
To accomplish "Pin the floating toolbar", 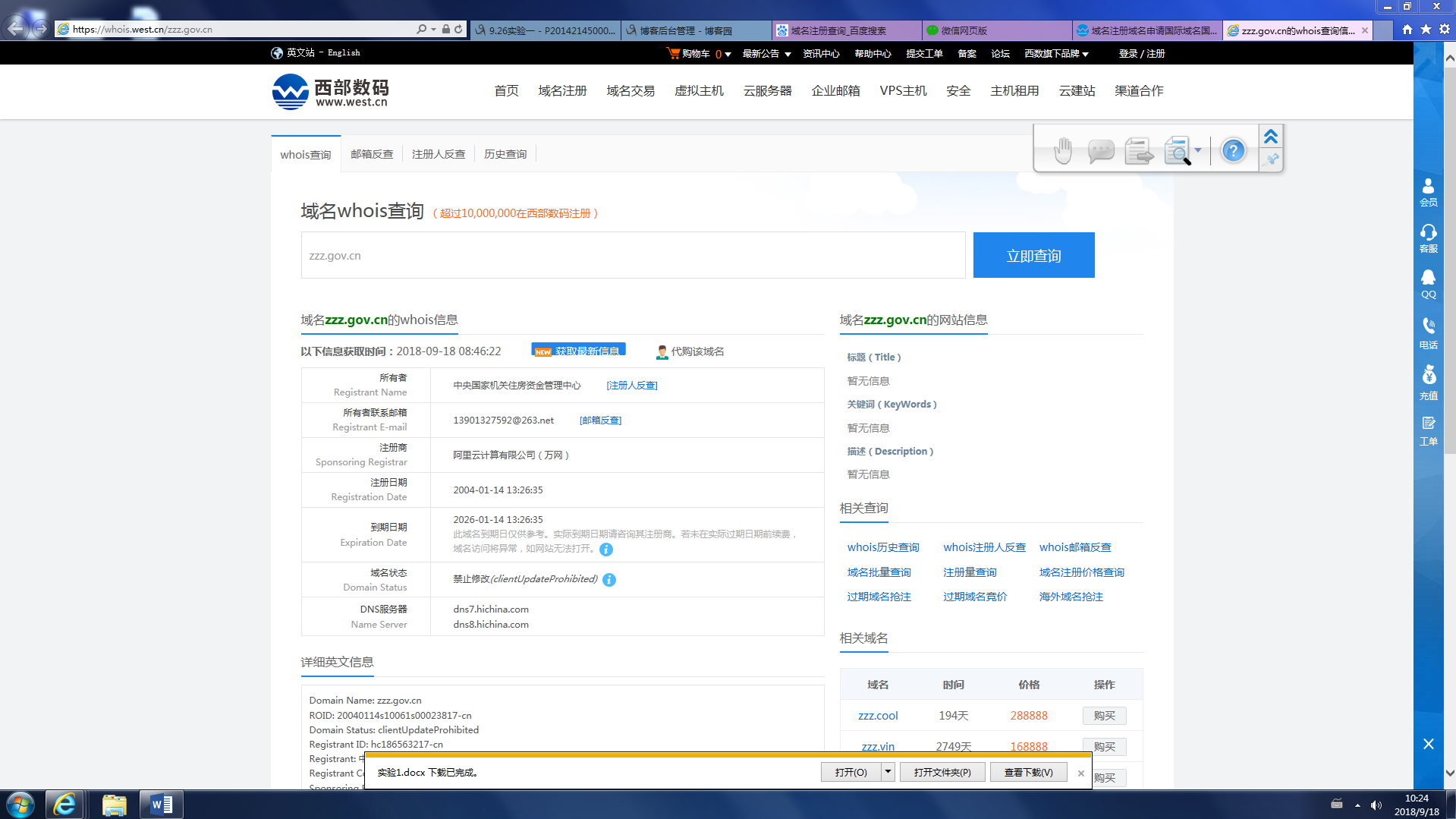I will pyautogui.click(x=1272, y=159).
